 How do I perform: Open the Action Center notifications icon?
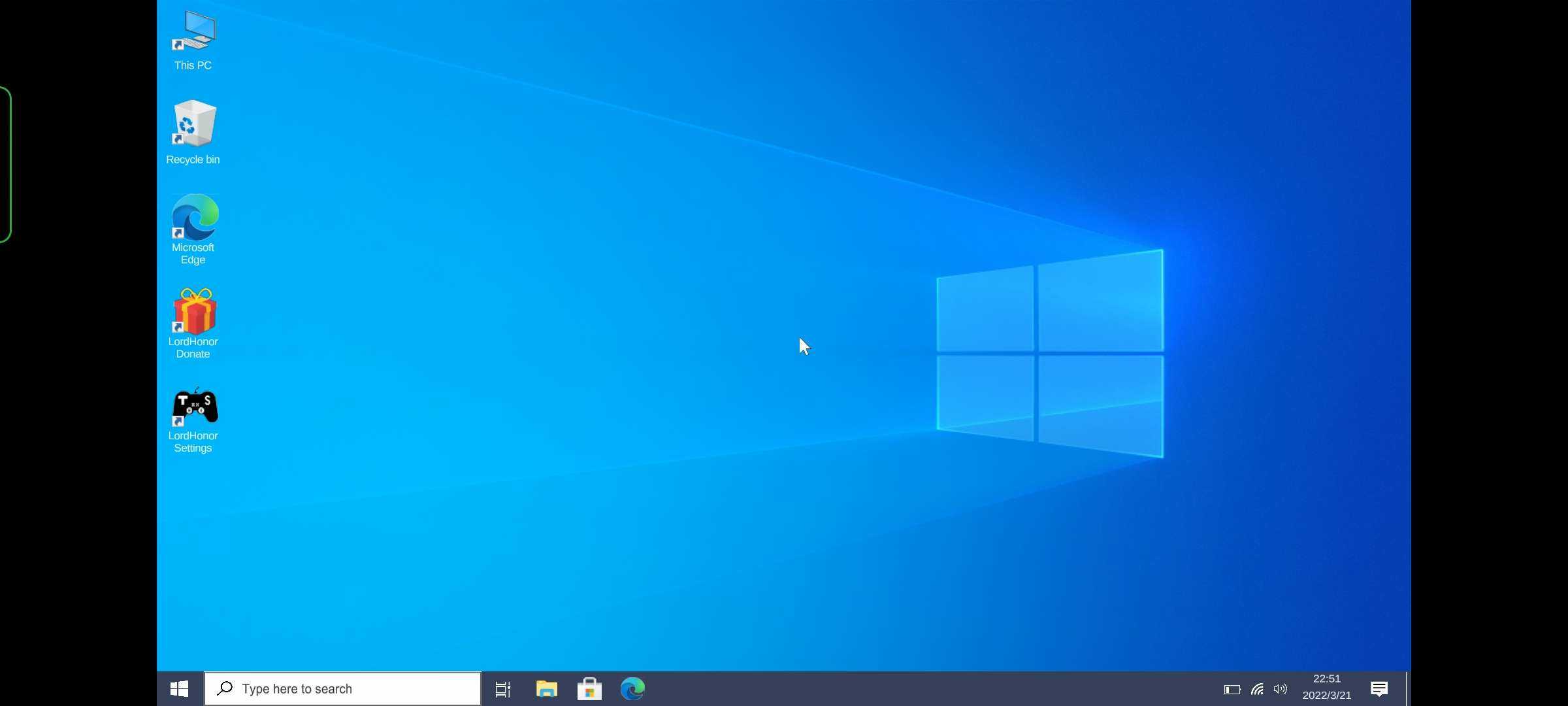coord(1379,688)
